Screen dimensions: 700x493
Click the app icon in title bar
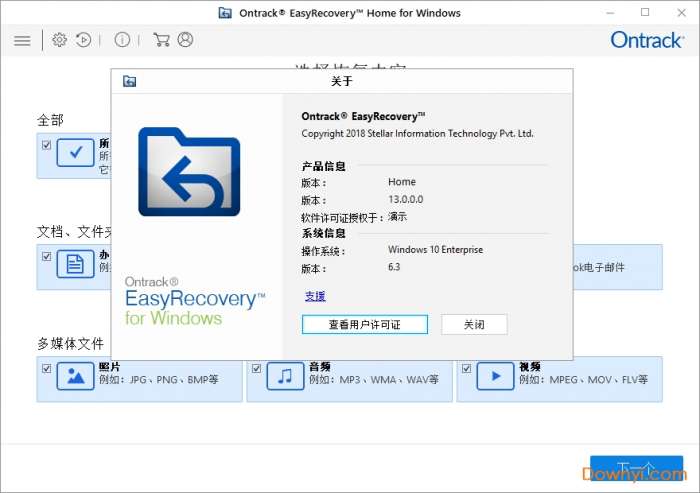pyautogui.click(x=225, y=13)
